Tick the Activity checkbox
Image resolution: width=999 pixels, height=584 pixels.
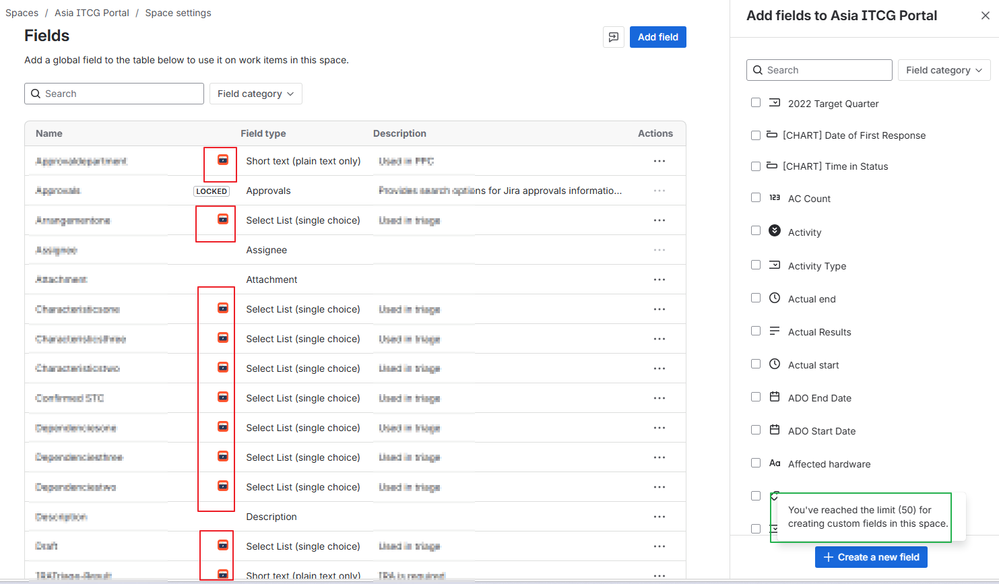tap(756, 231)
